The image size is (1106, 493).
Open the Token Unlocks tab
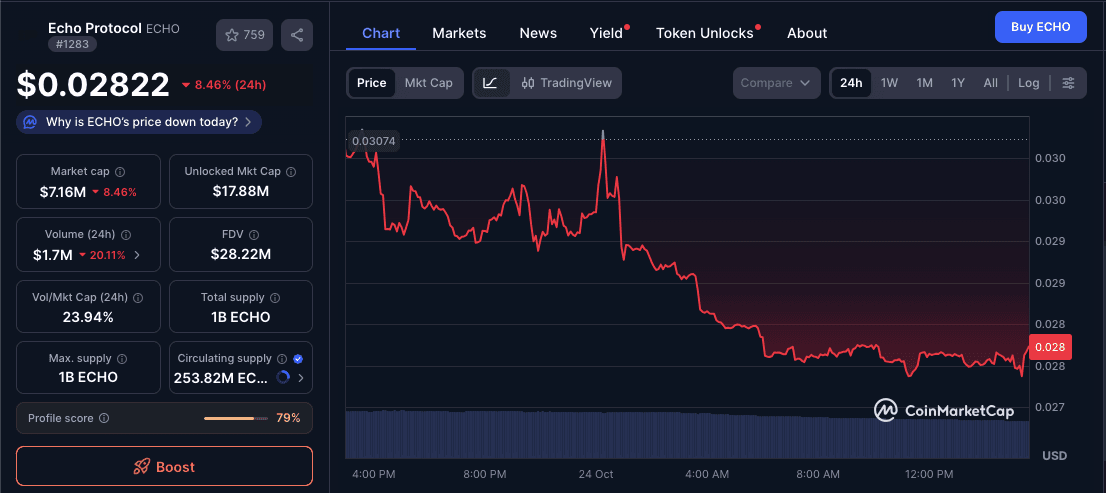point(704,33)
